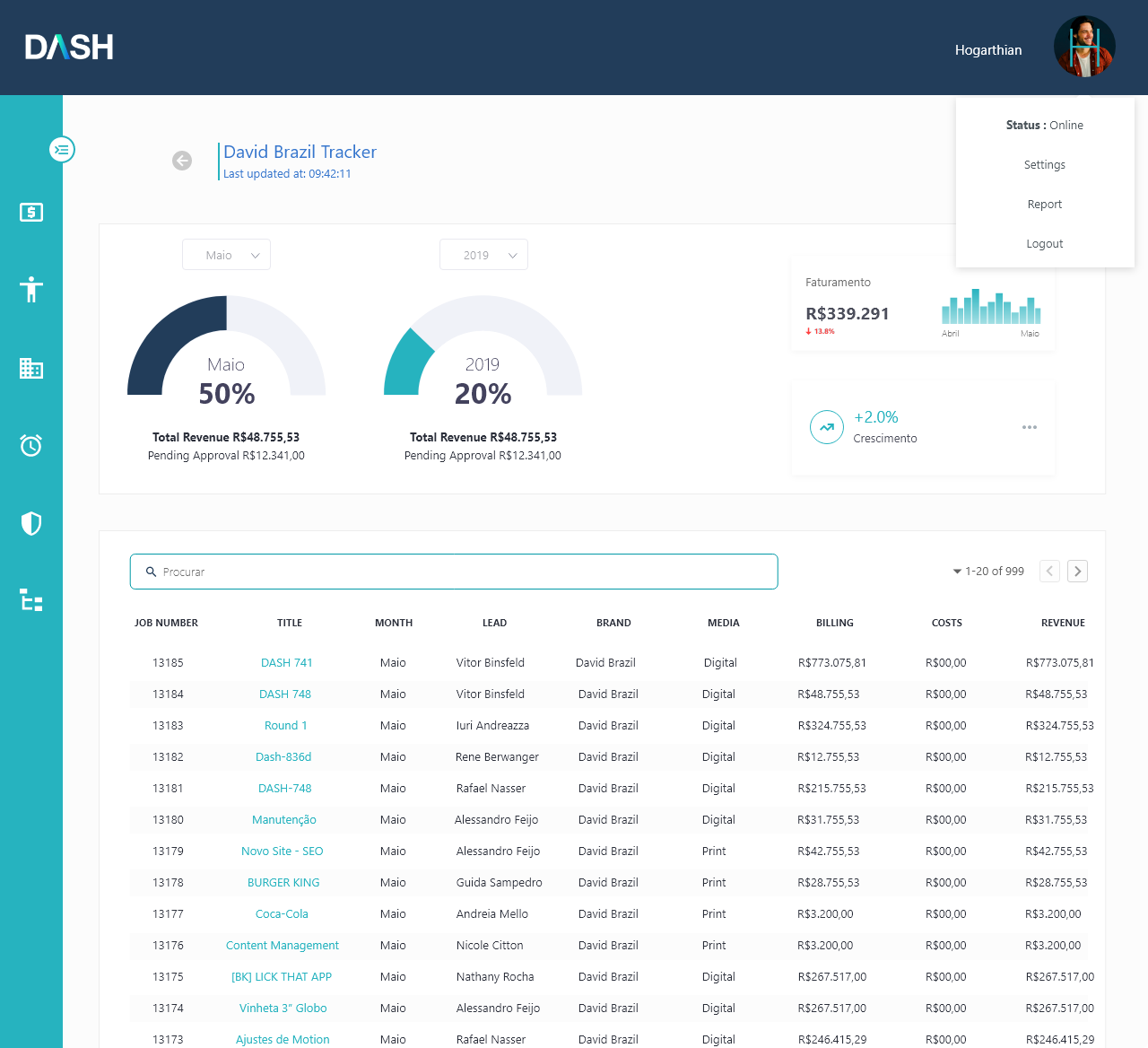Select Settings from the user menu
This screenshot has height=1048, width=1148.
coord(1045,165)
